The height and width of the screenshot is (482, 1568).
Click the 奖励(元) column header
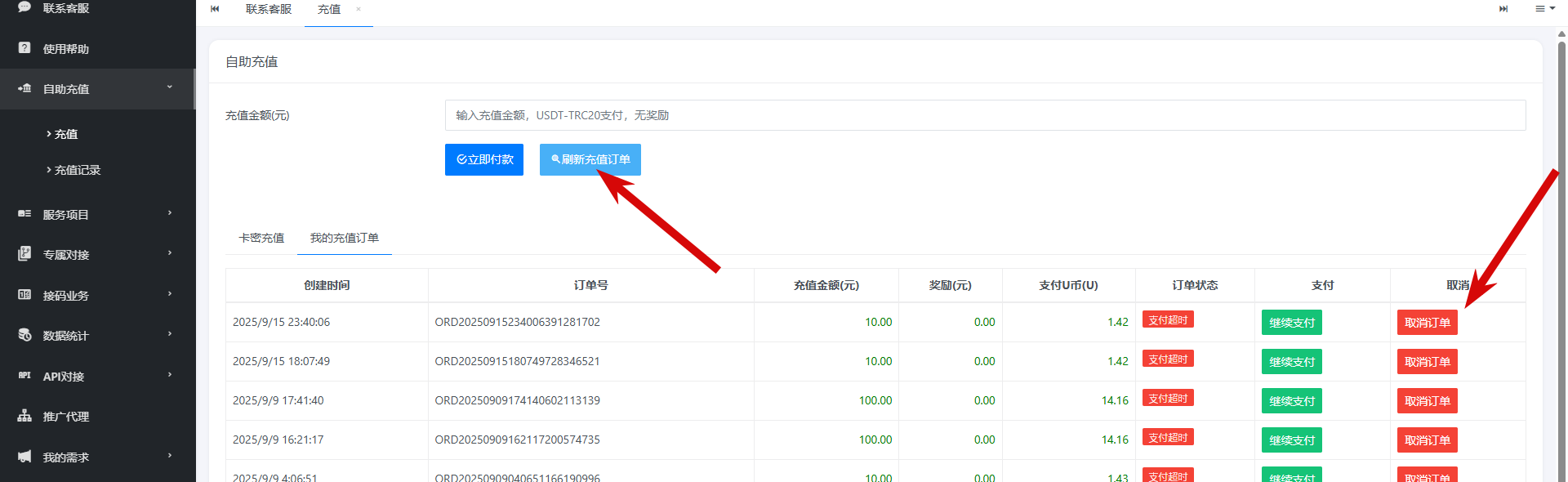click(x=951, y=285)
